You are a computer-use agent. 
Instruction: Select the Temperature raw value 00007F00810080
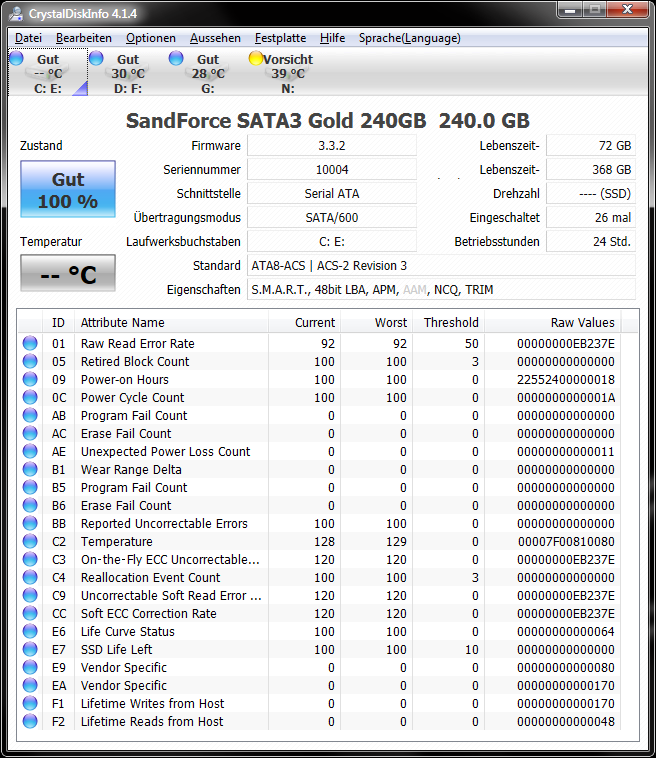[566, 541]
